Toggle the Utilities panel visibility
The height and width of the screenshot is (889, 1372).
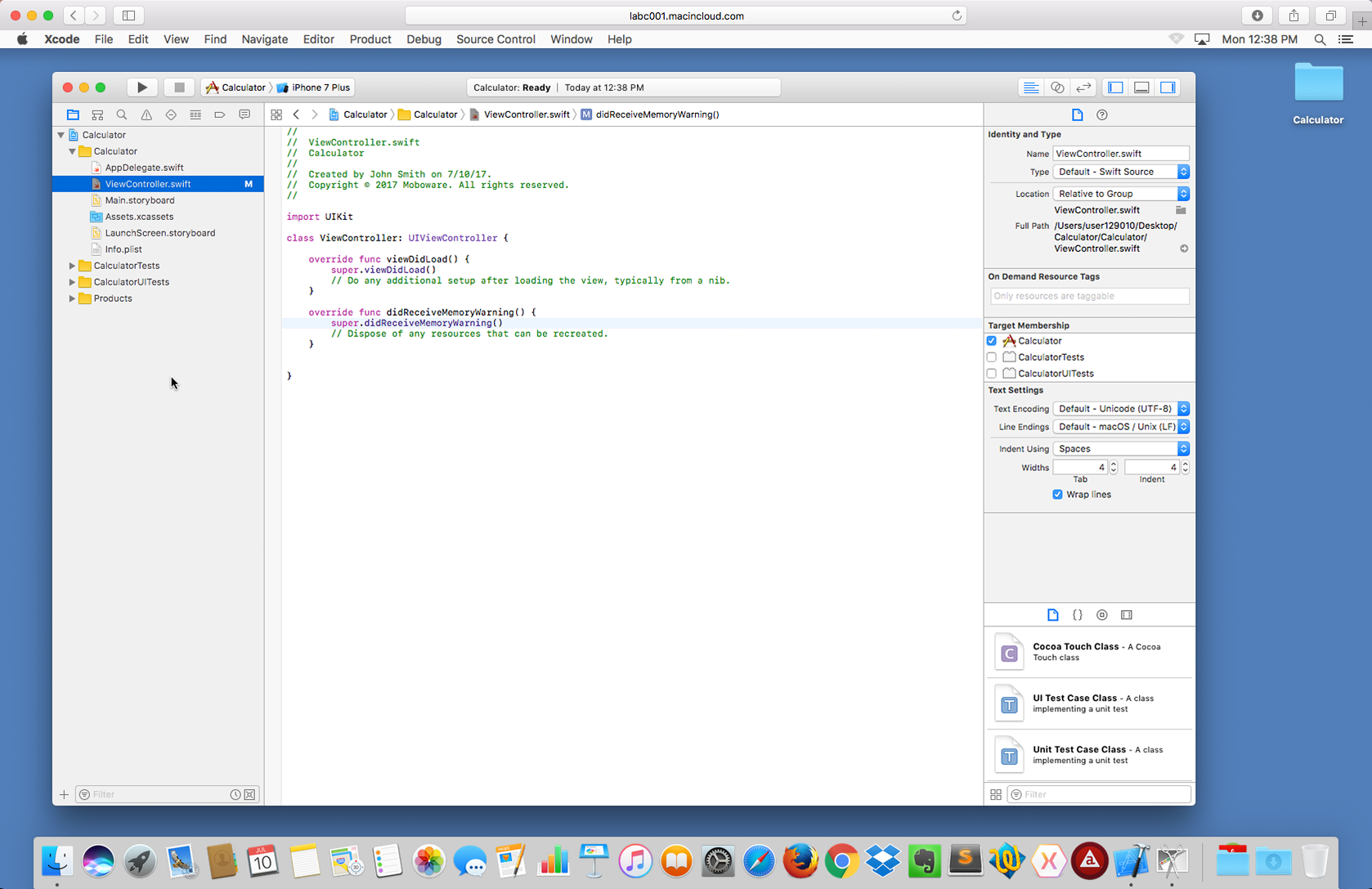pos(1168,88)
